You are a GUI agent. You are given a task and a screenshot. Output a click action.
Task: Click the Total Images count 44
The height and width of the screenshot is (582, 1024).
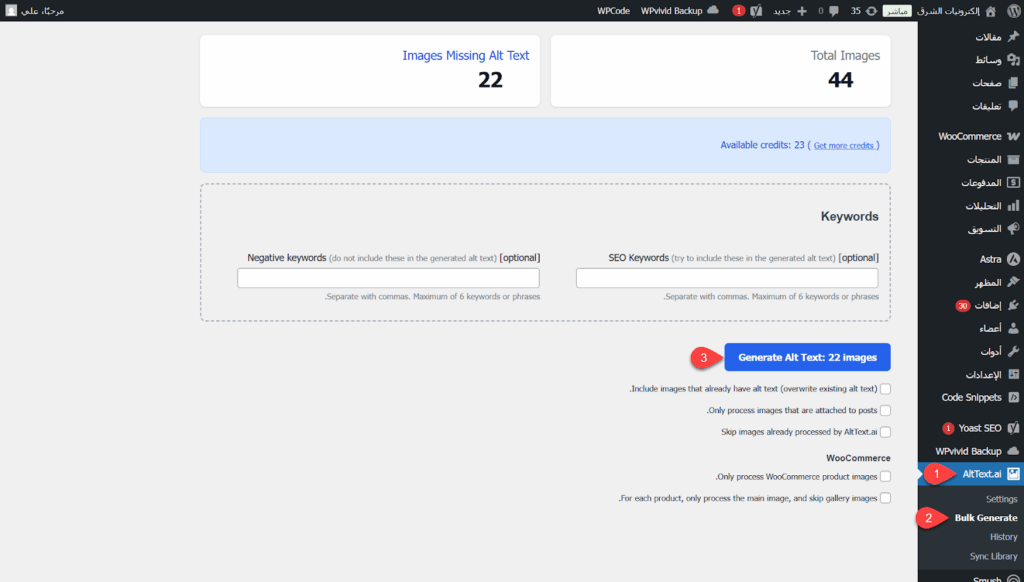(x=840, y=80)
